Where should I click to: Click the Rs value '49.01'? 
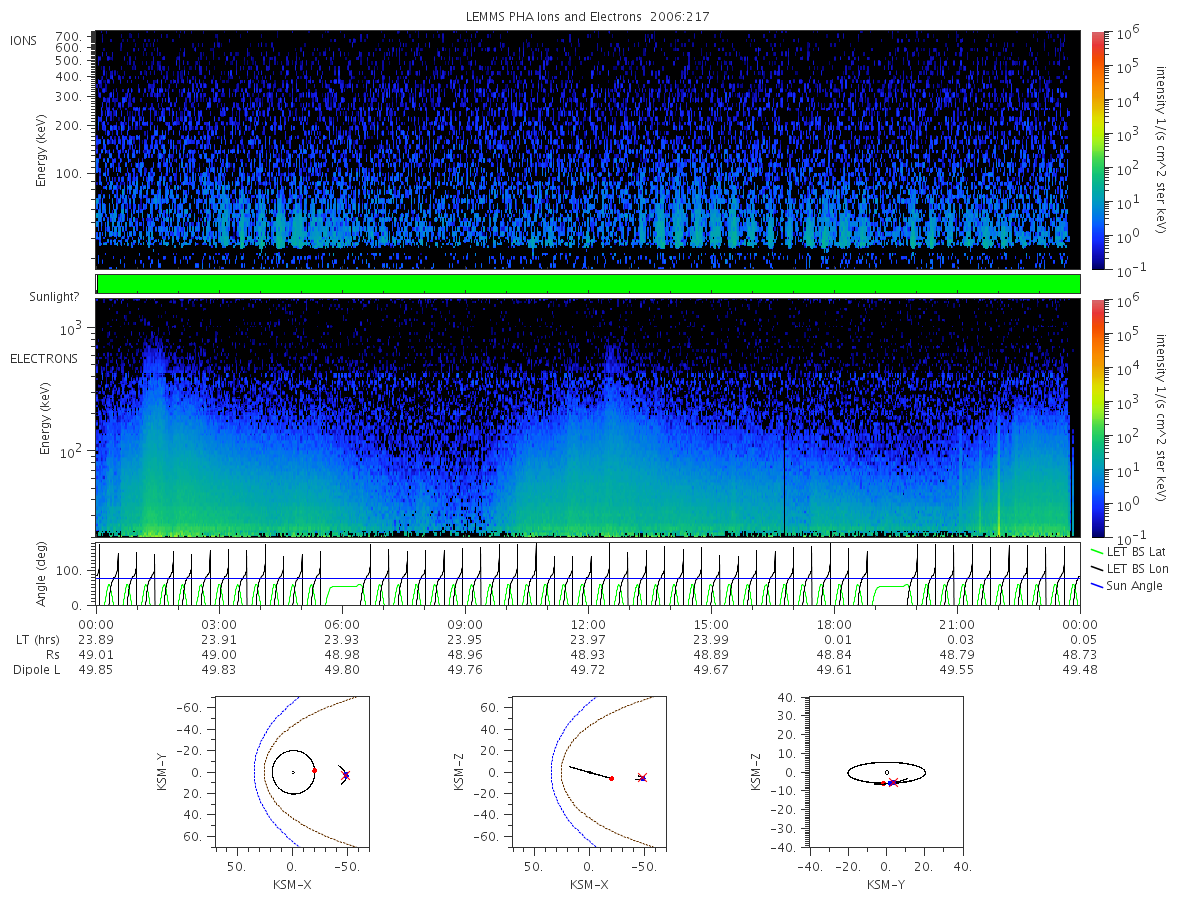pos(96,655)
